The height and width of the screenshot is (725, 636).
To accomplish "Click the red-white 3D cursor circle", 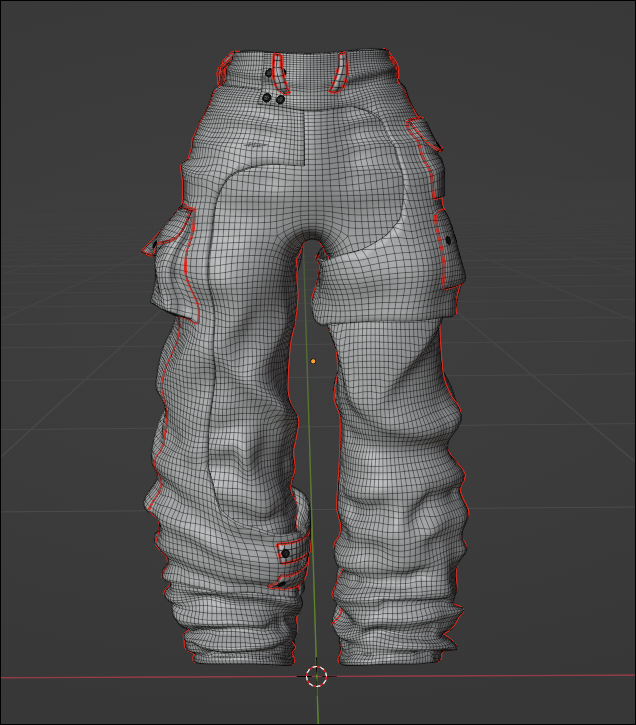I will [x=317, y=676].
